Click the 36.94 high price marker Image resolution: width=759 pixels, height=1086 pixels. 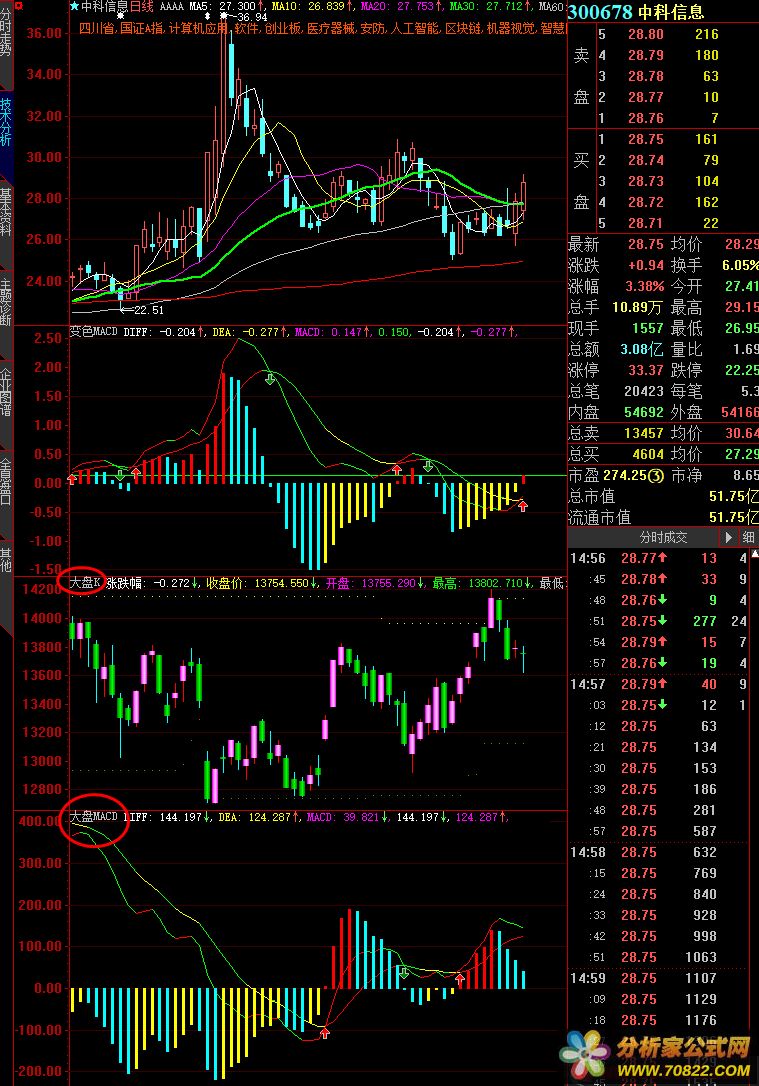(x=252, y=17)
